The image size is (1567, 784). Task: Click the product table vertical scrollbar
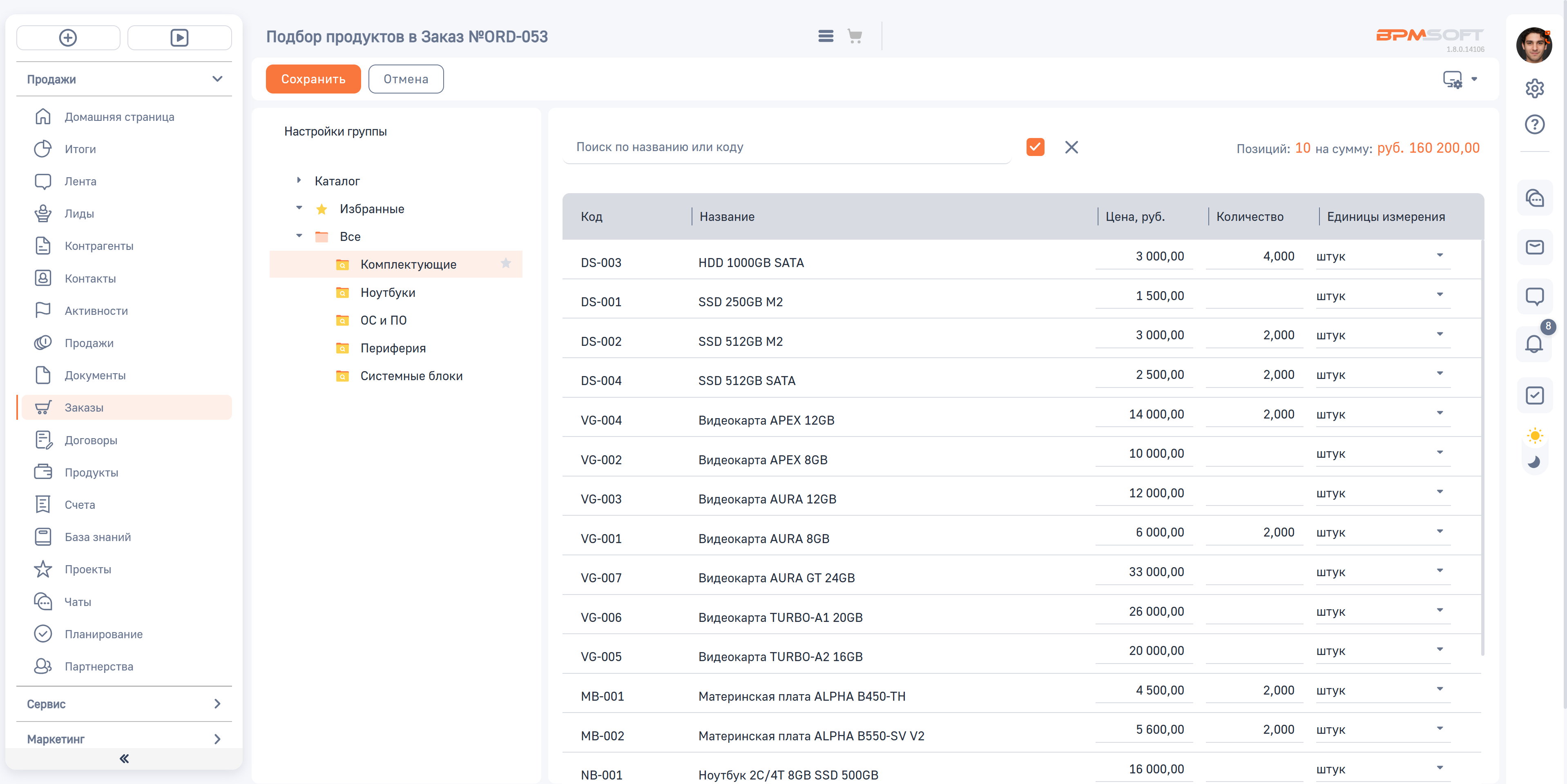pos(1482,447)
